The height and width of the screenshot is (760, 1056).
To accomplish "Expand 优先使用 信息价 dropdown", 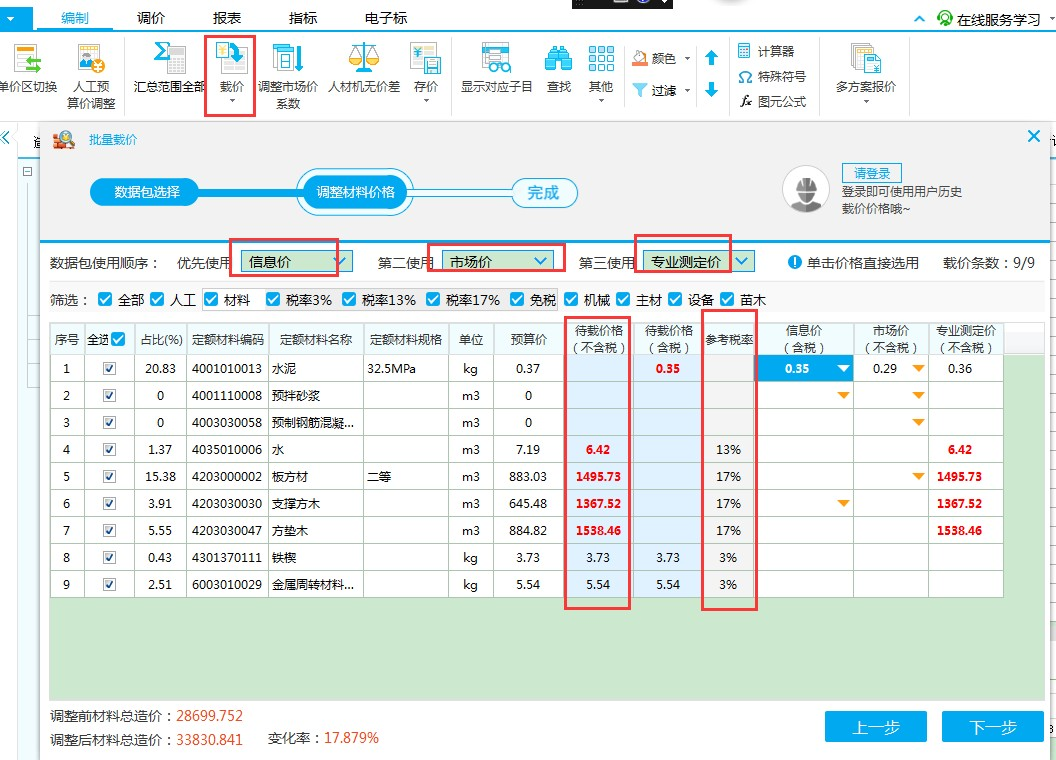I will click(x=341, y=262).
